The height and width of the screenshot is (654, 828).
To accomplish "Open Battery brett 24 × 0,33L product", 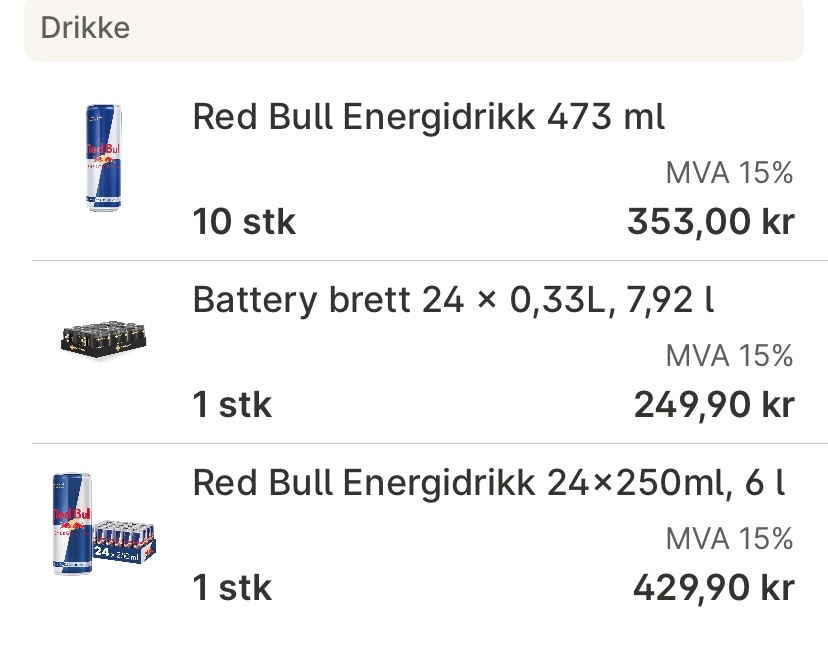I will 453,300.
